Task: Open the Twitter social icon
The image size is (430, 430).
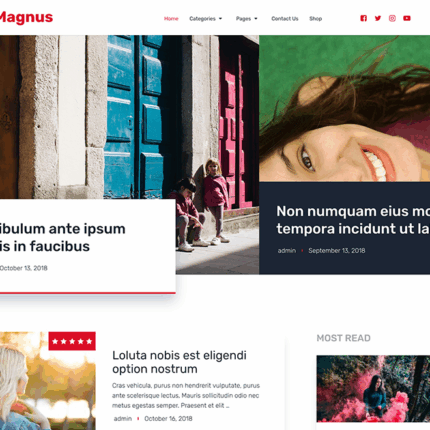Action: coord(378,18)
